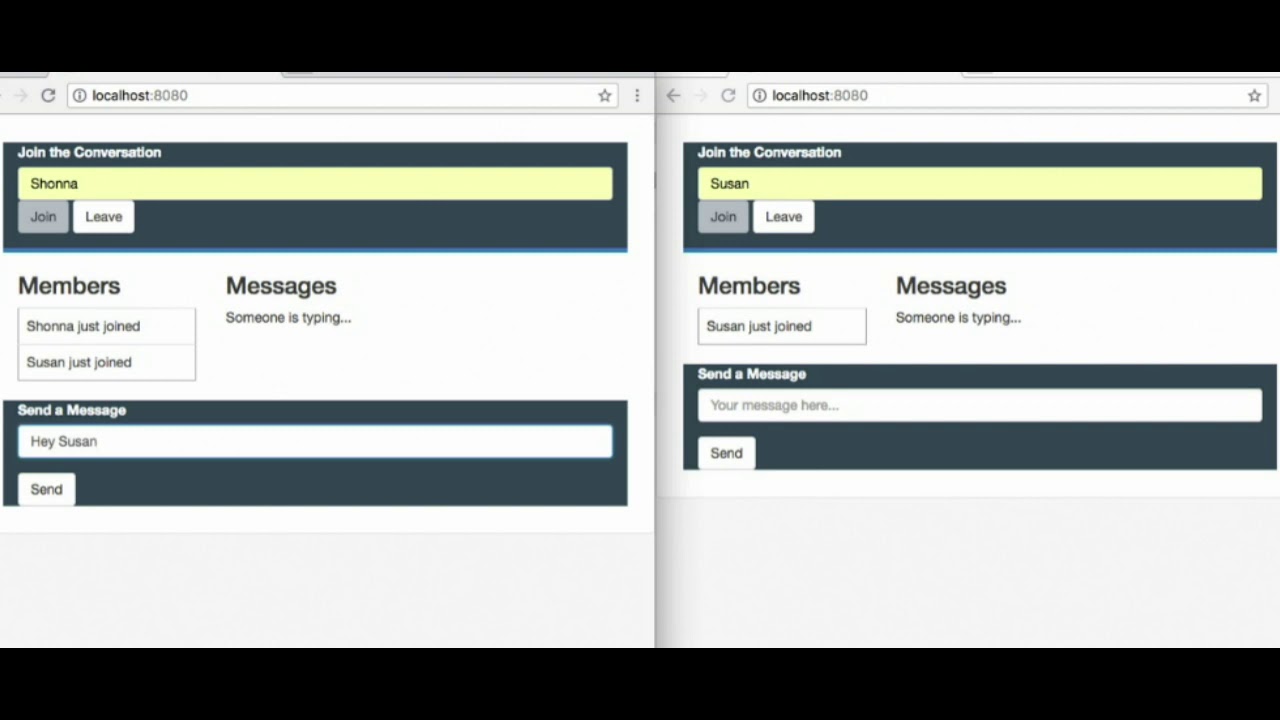Bookmark the page with the left window's star

click(x=605, y=96)
